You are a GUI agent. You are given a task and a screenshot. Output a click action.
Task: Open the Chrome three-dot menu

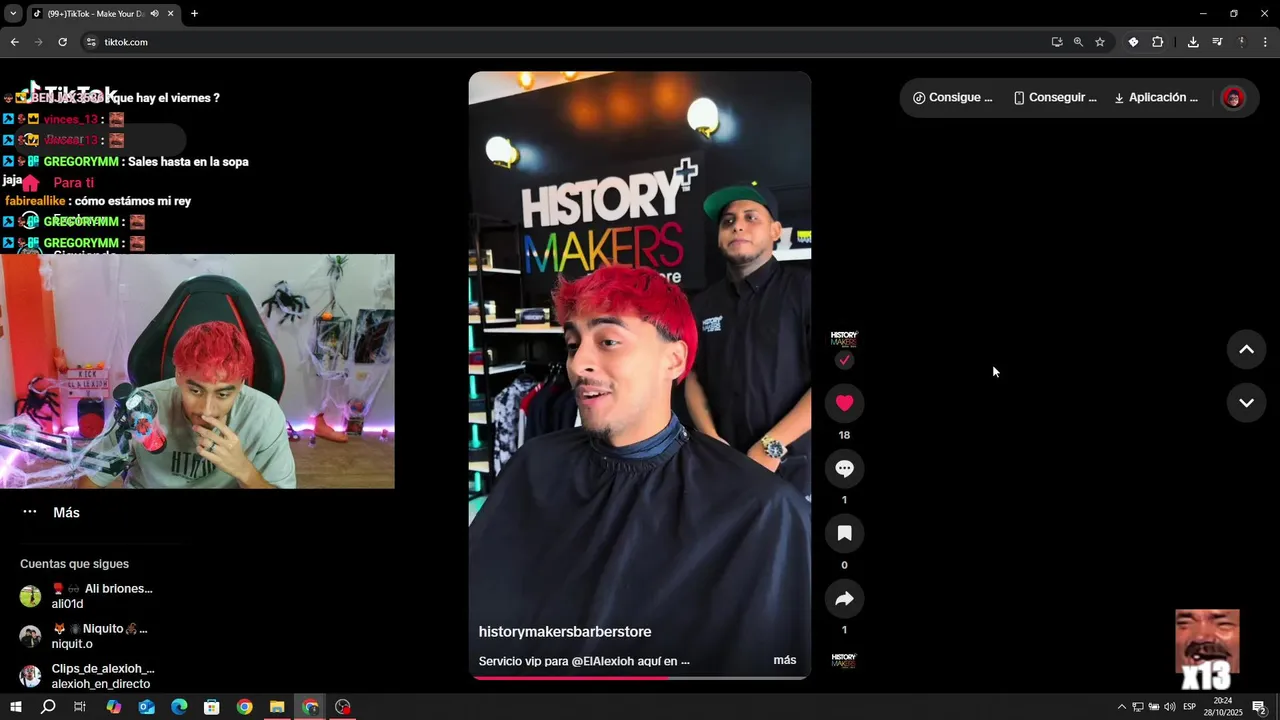[x=1266, y=42]
